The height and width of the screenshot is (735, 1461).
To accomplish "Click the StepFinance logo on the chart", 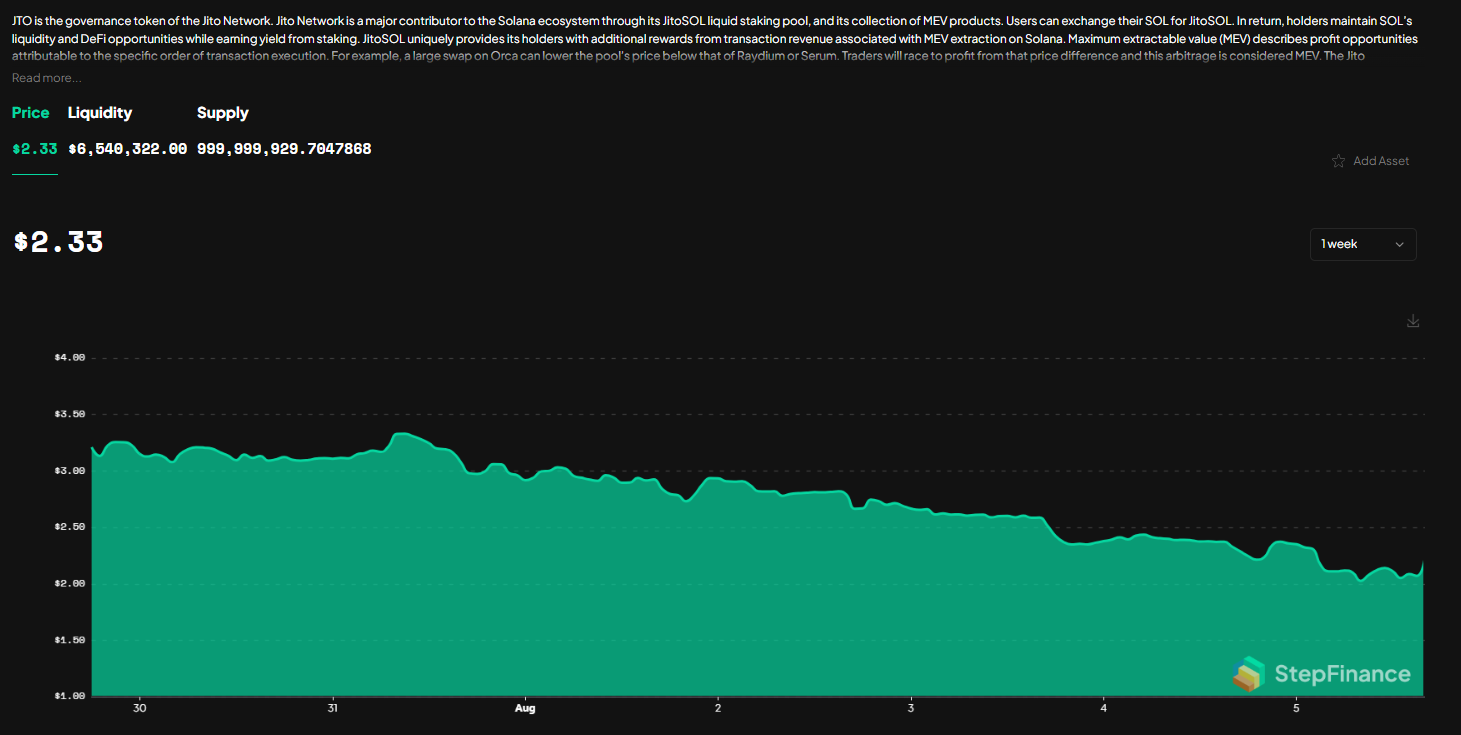I will pyautogui.click(x=1322, y=674).
